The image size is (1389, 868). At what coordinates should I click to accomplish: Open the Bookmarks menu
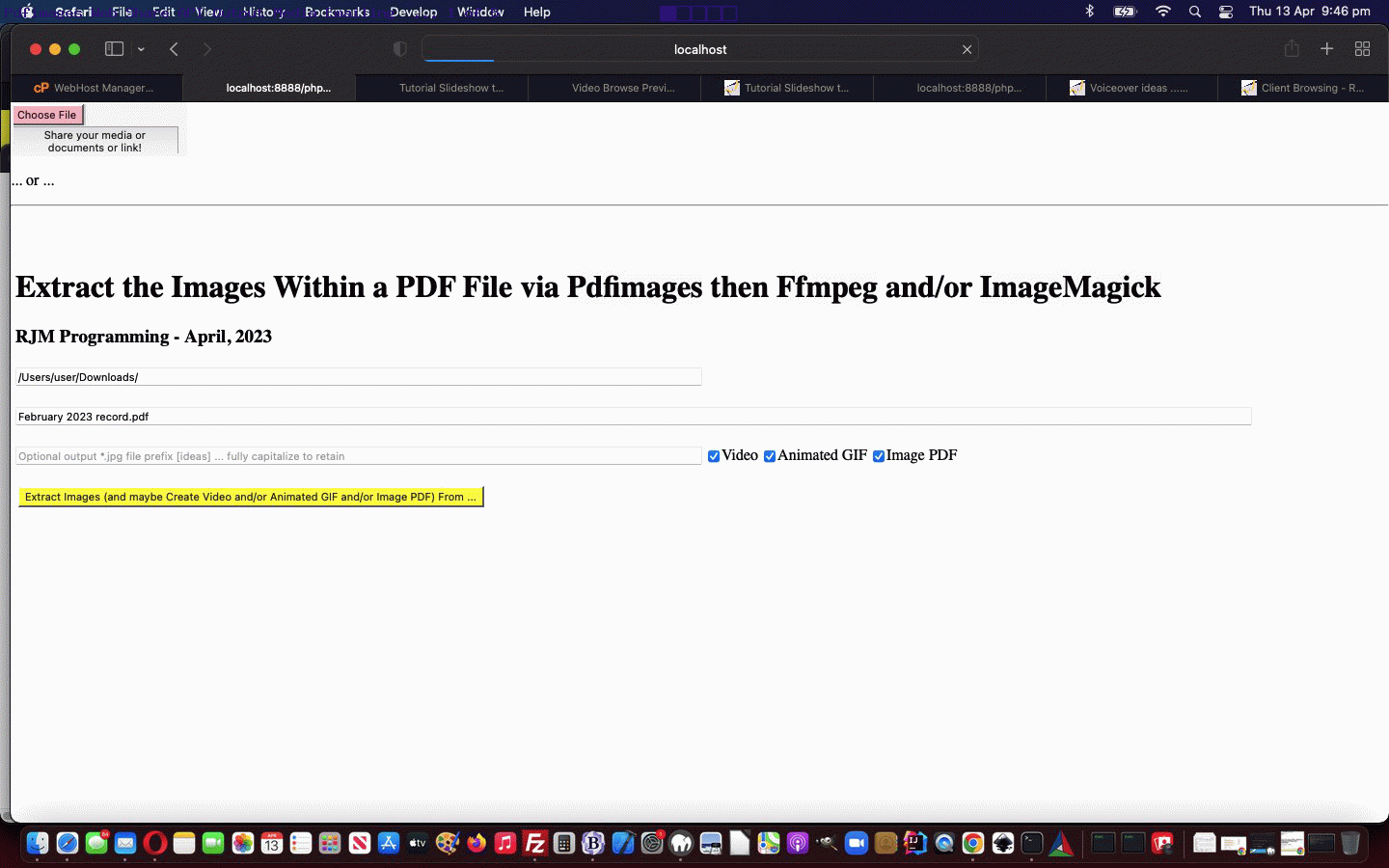(337, 12)
